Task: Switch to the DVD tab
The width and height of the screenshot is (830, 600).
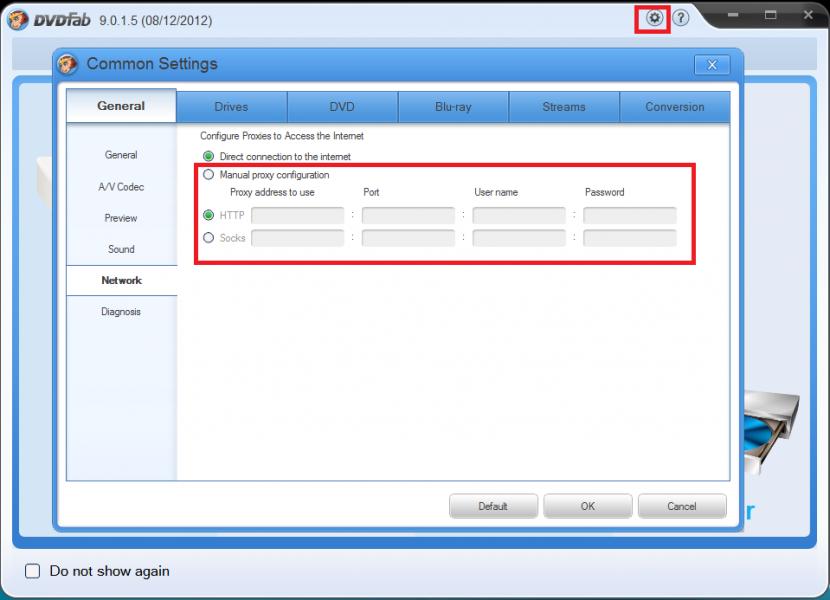Action: (x=342, y=107)
